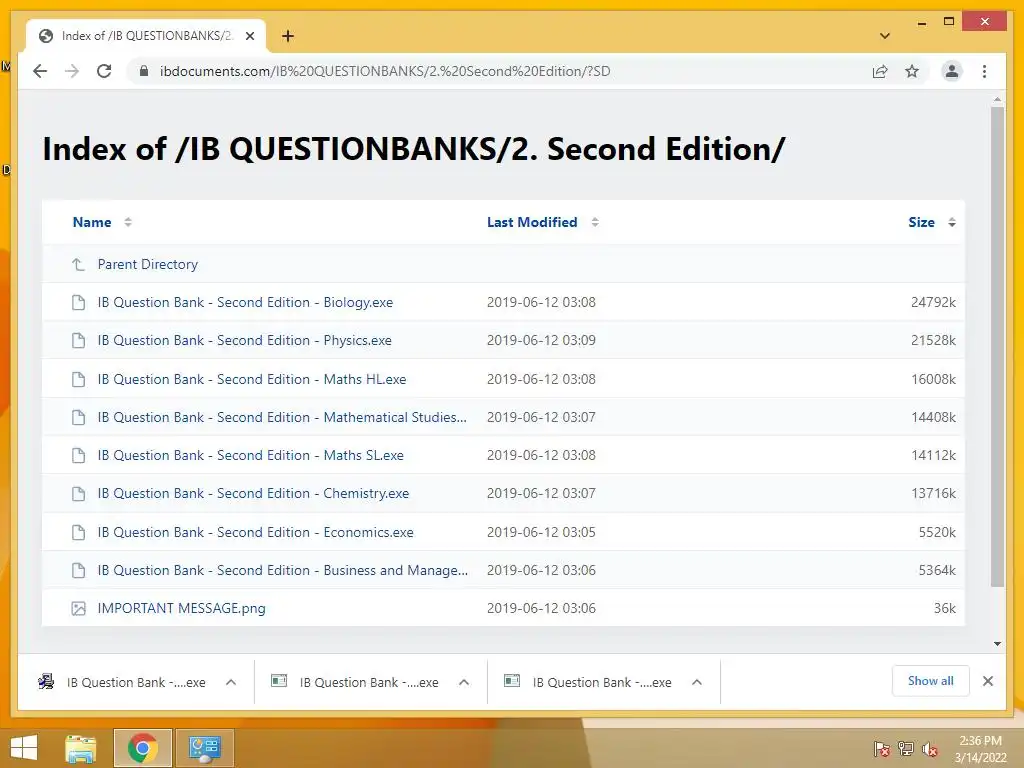Open the Chrome profile avatar icon
The width and height of the screenshot is (1024, 768).
[x=952, y=71]
